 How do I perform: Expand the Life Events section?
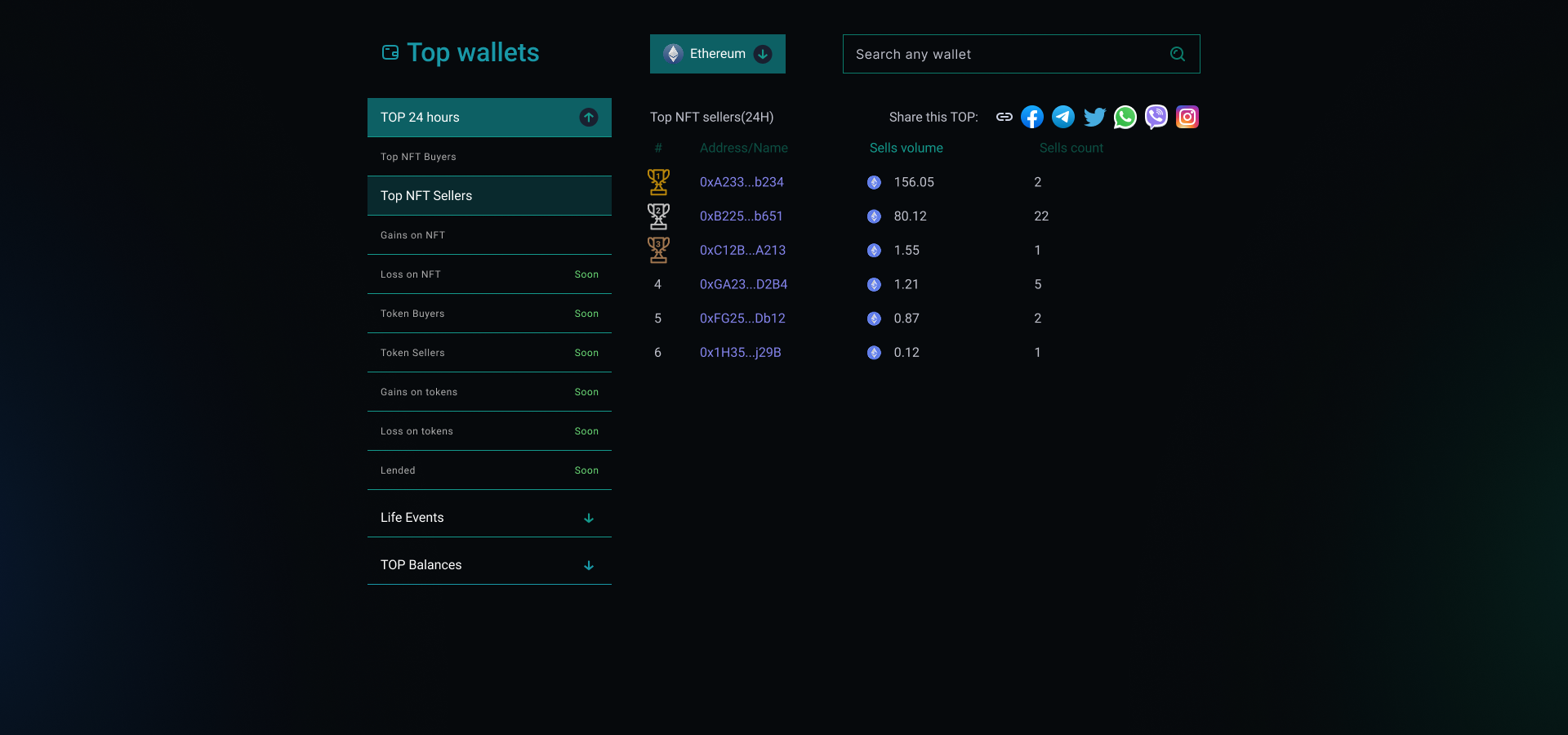click(x=588, y=518)
